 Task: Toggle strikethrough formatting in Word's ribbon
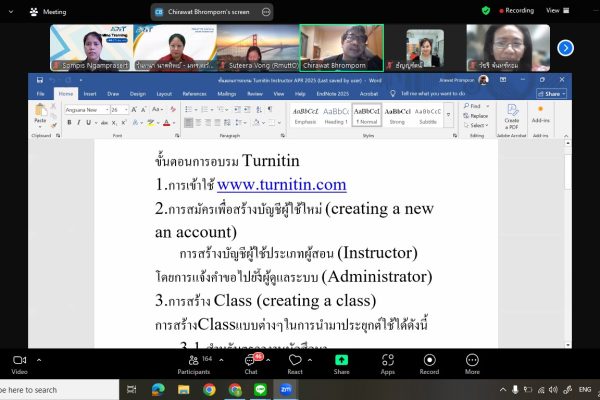104,123
